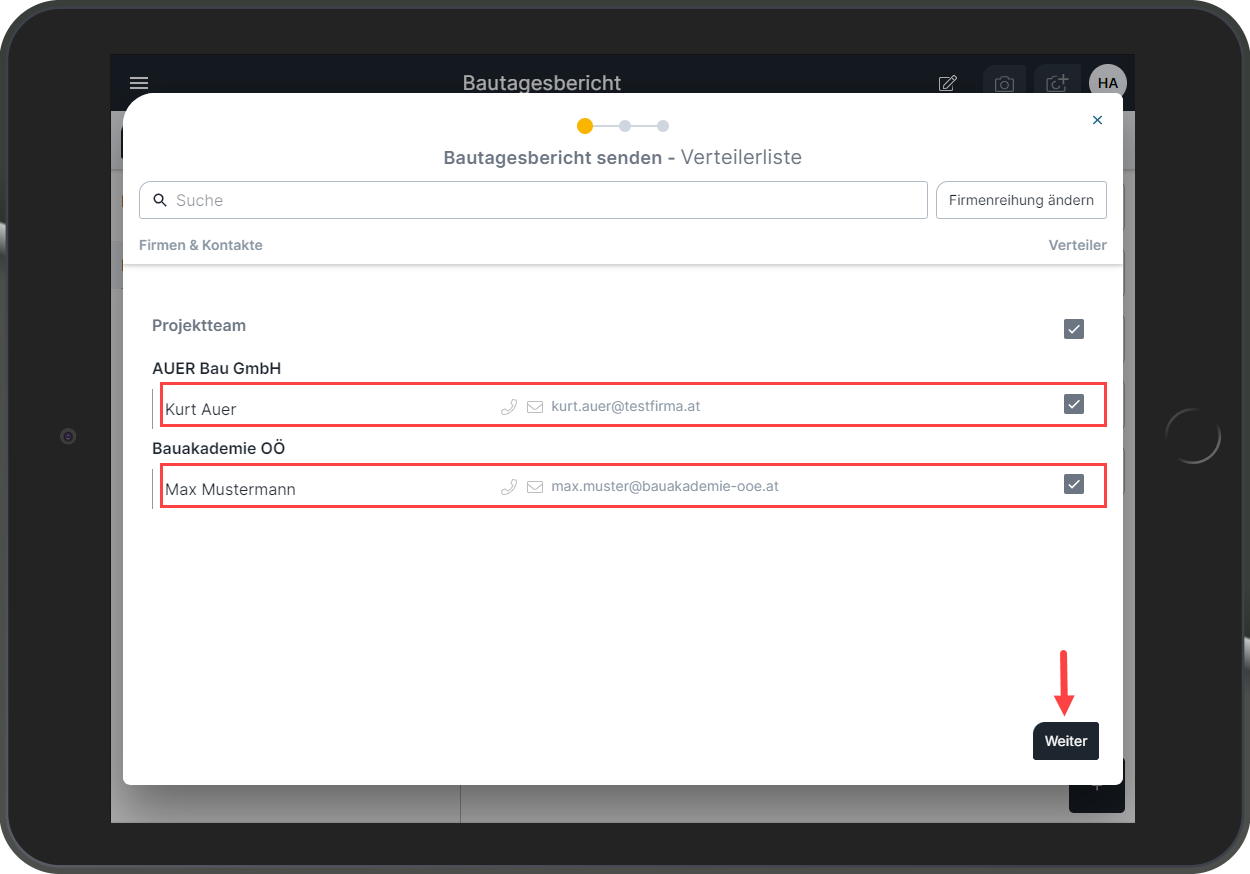Click mail icon for Max Mustermann
Viewport: 1250px width, 874px height.
[535, 487]
